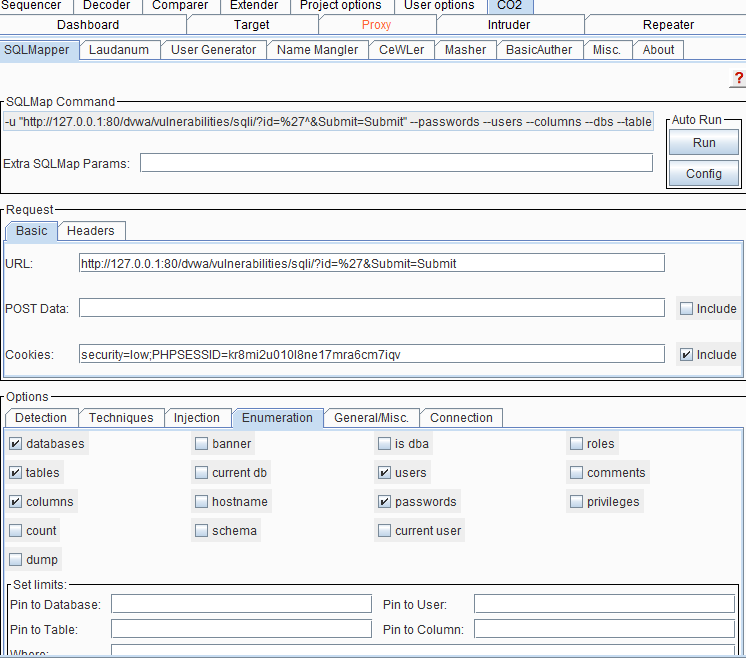
Task: Select the CO2 tab
Action: pyautogui.click(x=510, y=5)
